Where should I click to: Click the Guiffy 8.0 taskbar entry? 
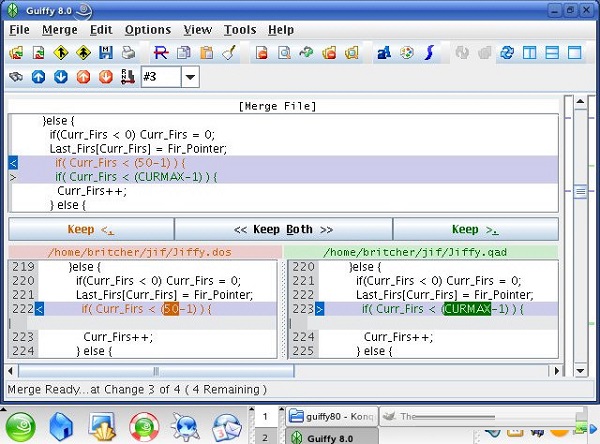pos(332,437)
